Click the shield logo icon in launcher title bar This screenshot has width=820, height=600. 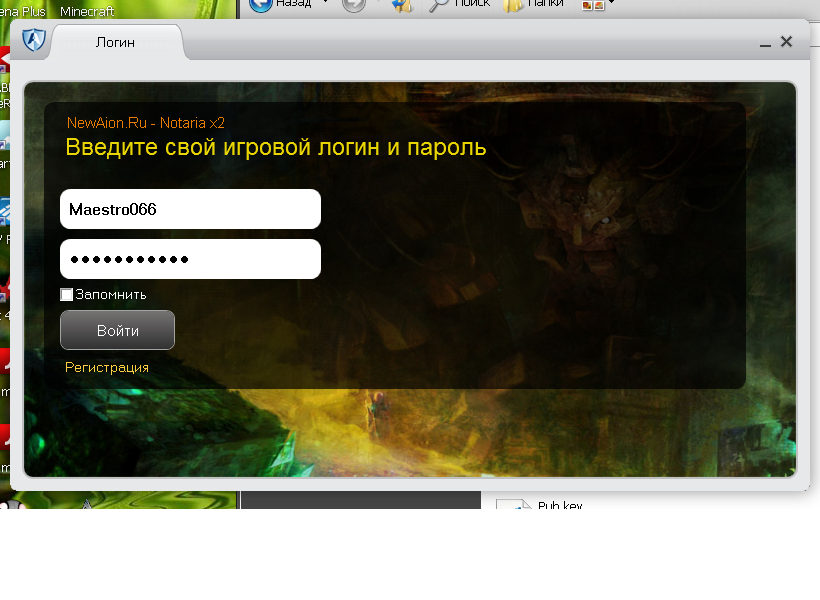(34, 40)
